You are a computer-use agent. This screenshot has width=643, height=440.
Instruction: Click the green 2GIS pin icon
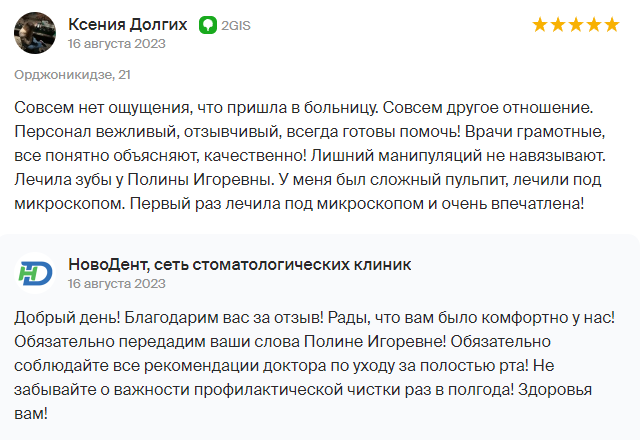point(208,25)
